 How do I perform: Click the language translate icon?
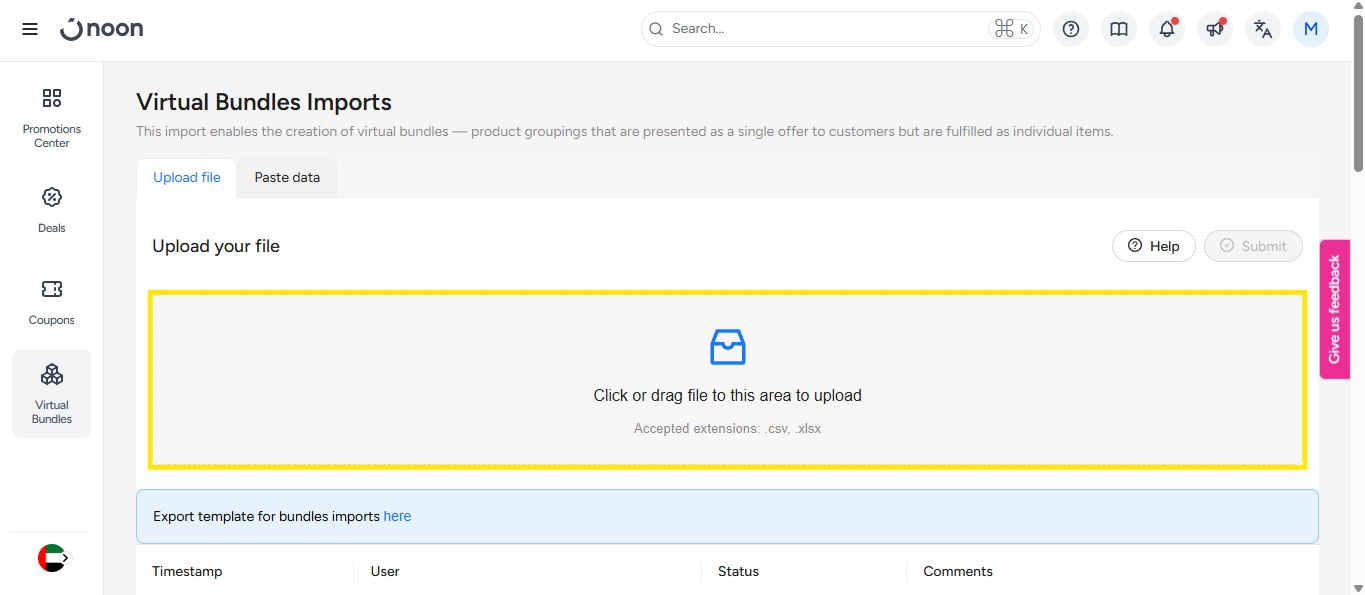[1263, 29]
